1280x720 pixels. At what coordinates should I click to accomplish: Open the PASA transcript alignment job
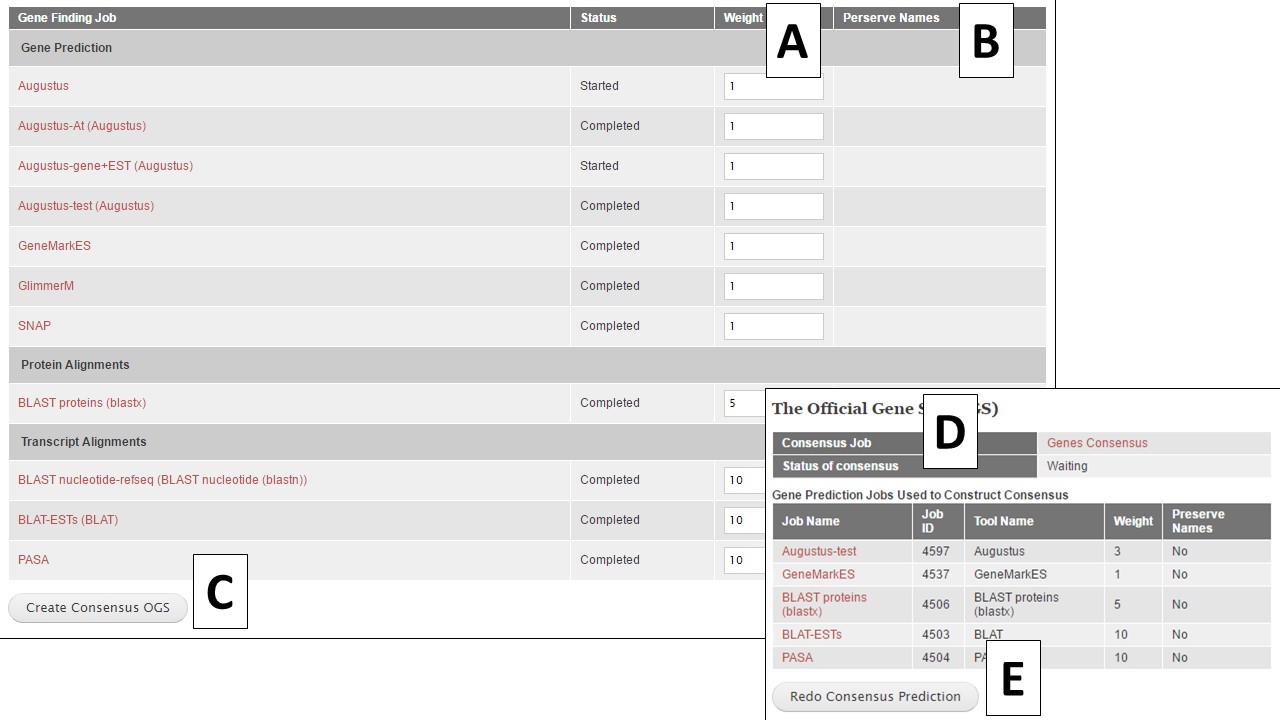point(33,560)
